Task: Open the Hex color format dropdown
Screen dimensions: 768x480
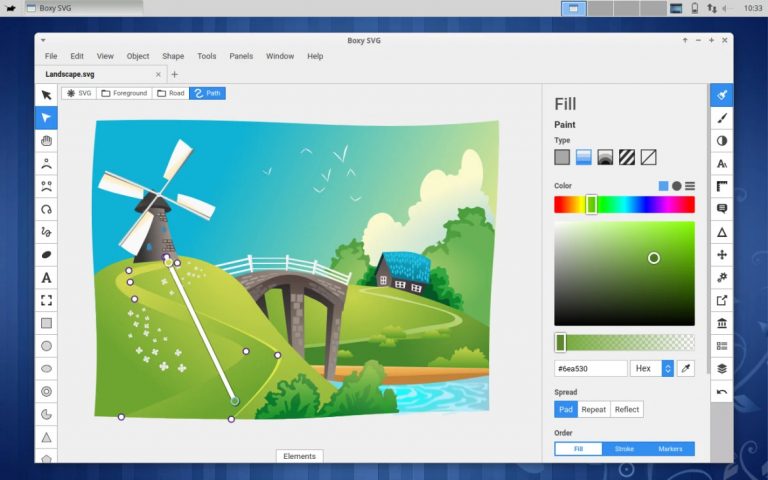Action: pyautogui.click(x=652, y=368)
